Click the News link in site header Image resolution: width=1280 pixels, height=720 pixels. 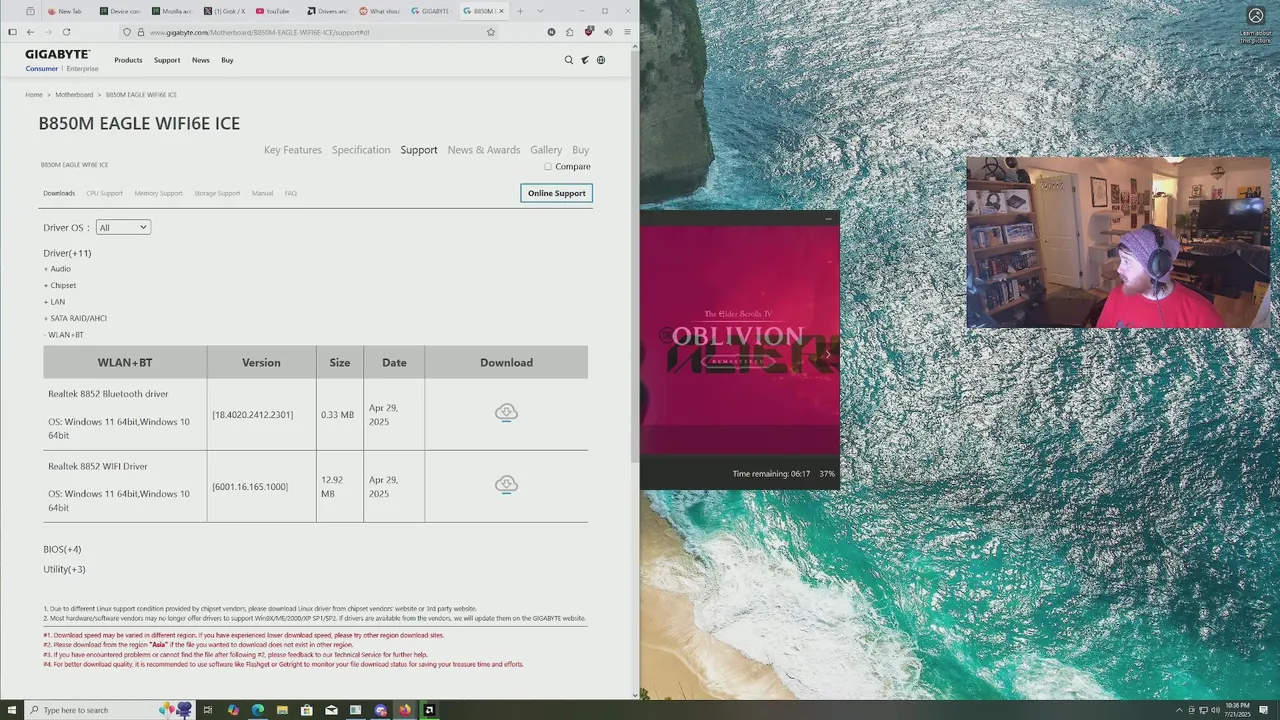pyautogui.click(x=201, y=60)
